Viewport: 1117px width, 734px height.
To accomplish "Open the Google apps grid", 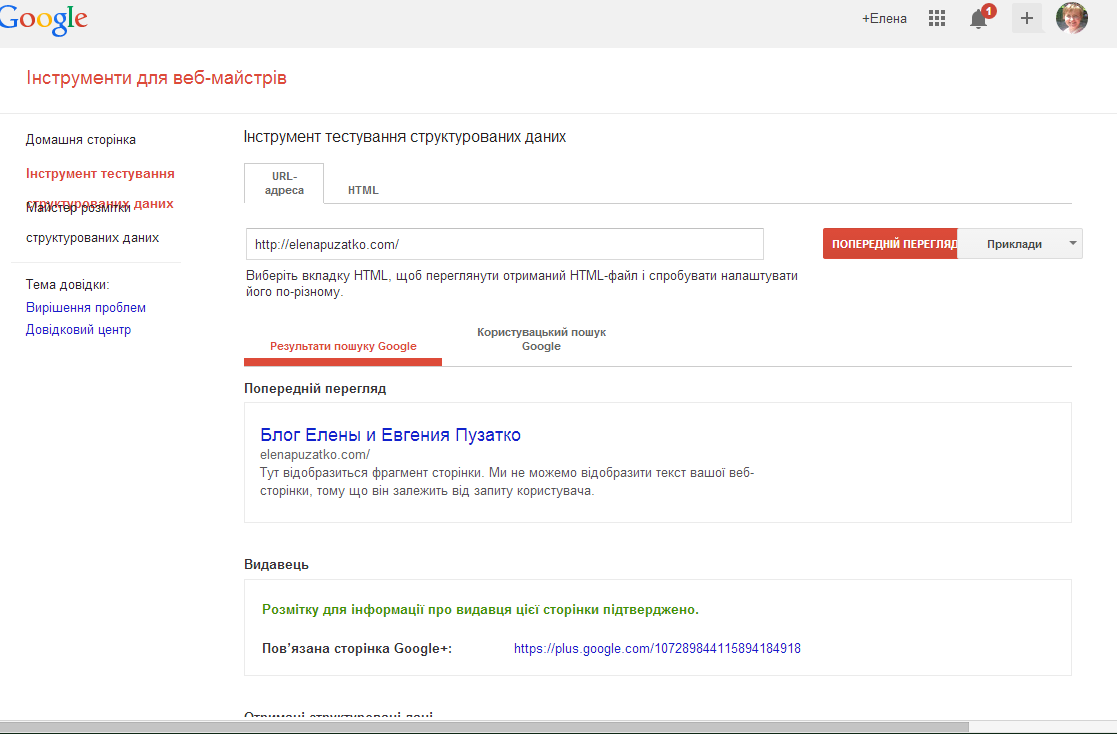I will click(937, 19).
